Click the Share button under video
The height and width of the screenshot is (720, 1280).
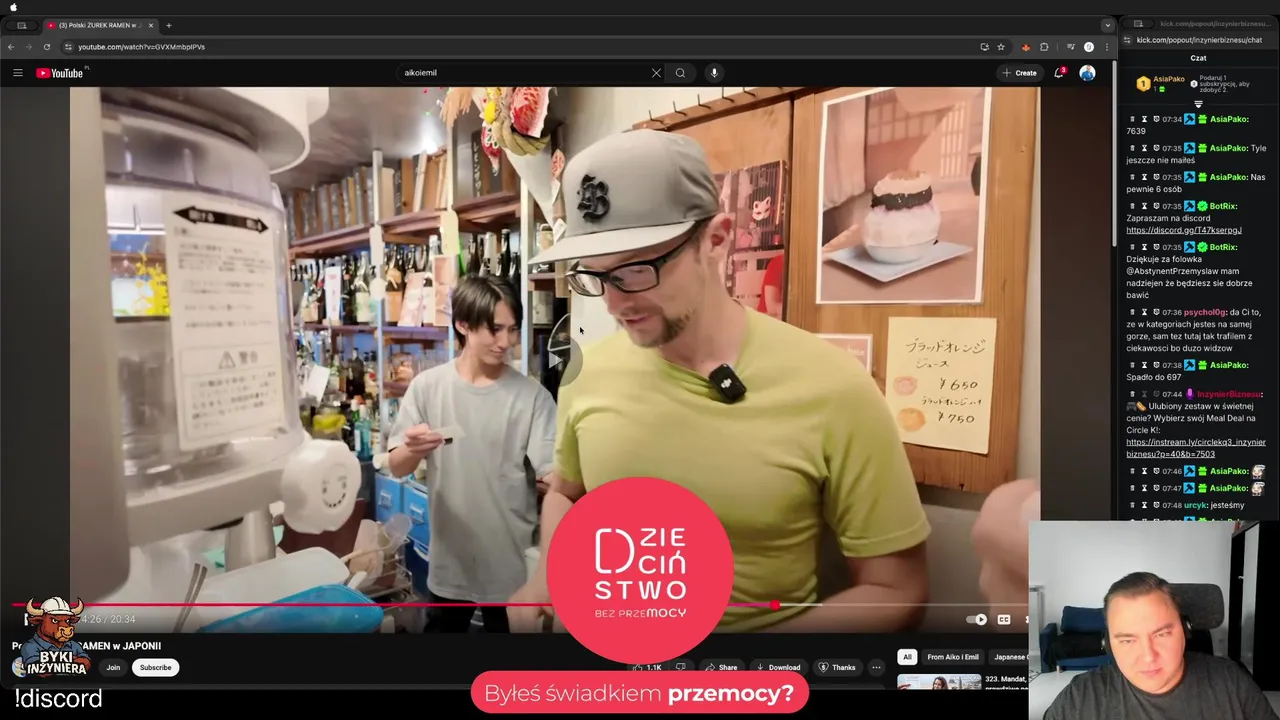[721, 667]
